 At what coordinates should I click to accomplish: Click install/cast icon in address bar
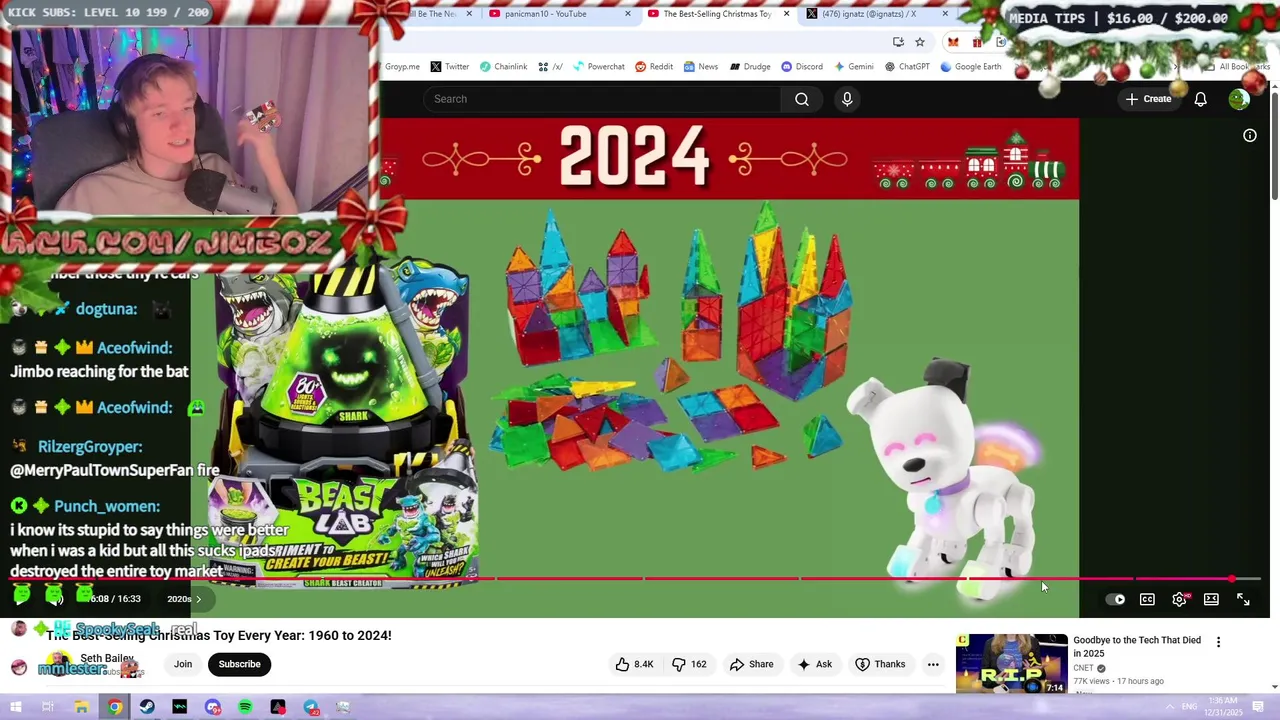pos(898,42)
